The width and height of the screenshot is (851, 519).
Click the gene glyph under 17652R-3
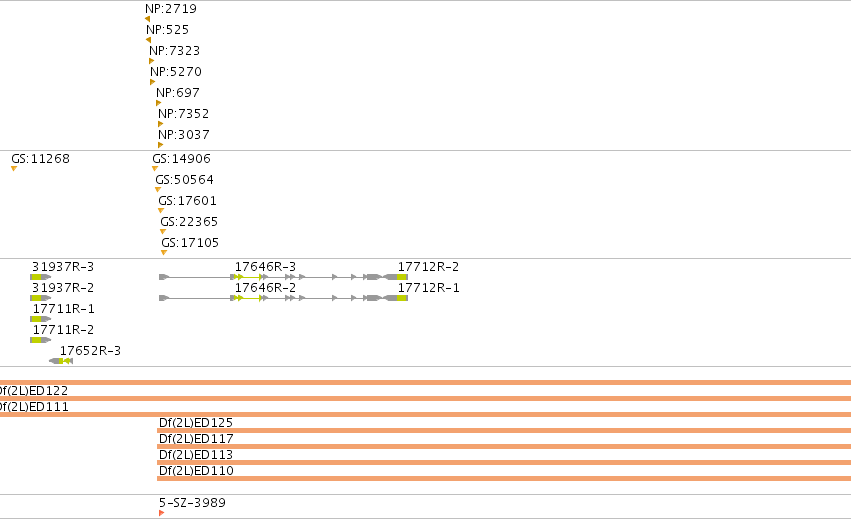pos(61,361)
